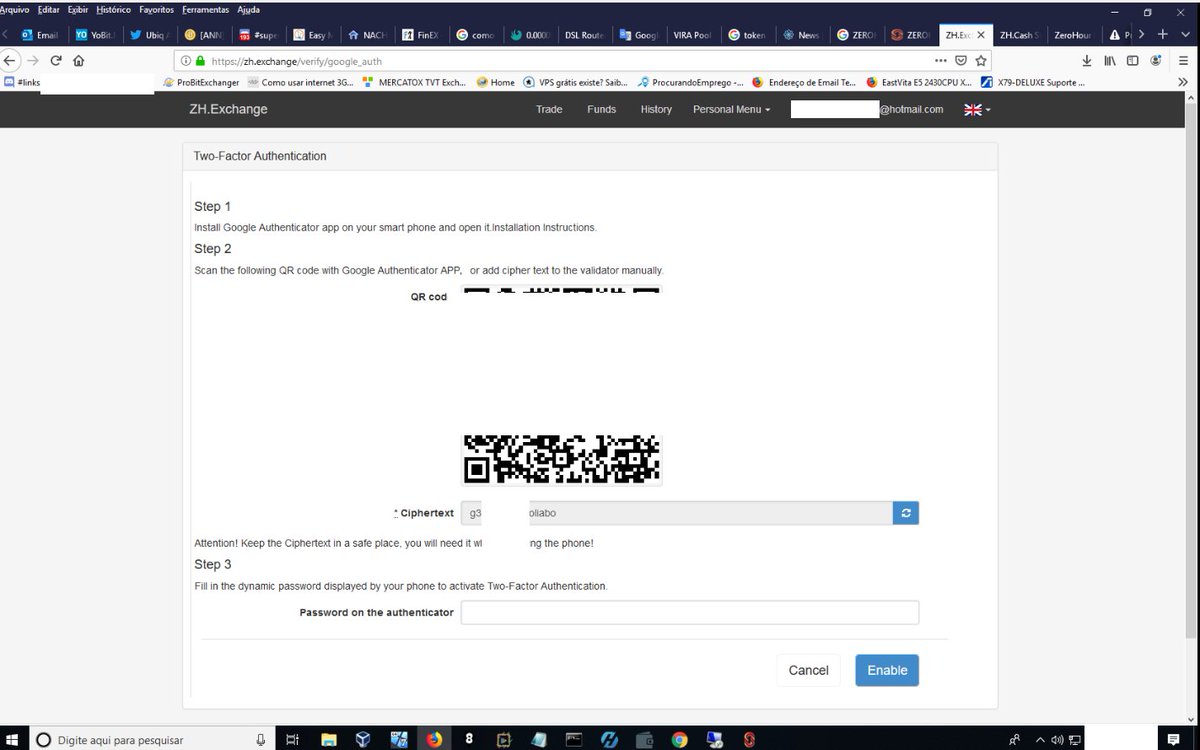
Task: Click the taskbar microphone search icon
Action: tap(261, 740)
